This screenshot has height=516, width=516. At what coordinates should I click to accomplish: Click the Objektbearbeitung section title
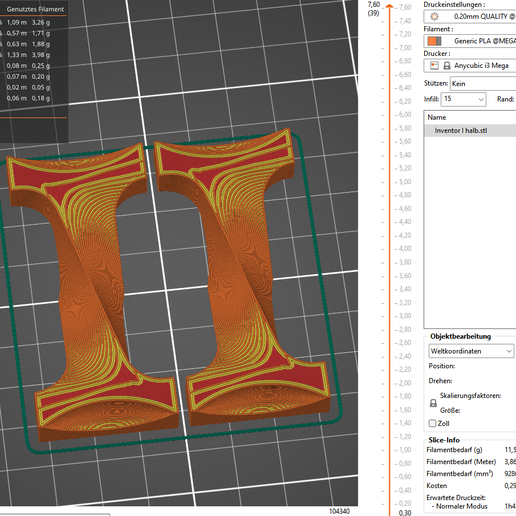pyautogui.click(x=460, y=336)
